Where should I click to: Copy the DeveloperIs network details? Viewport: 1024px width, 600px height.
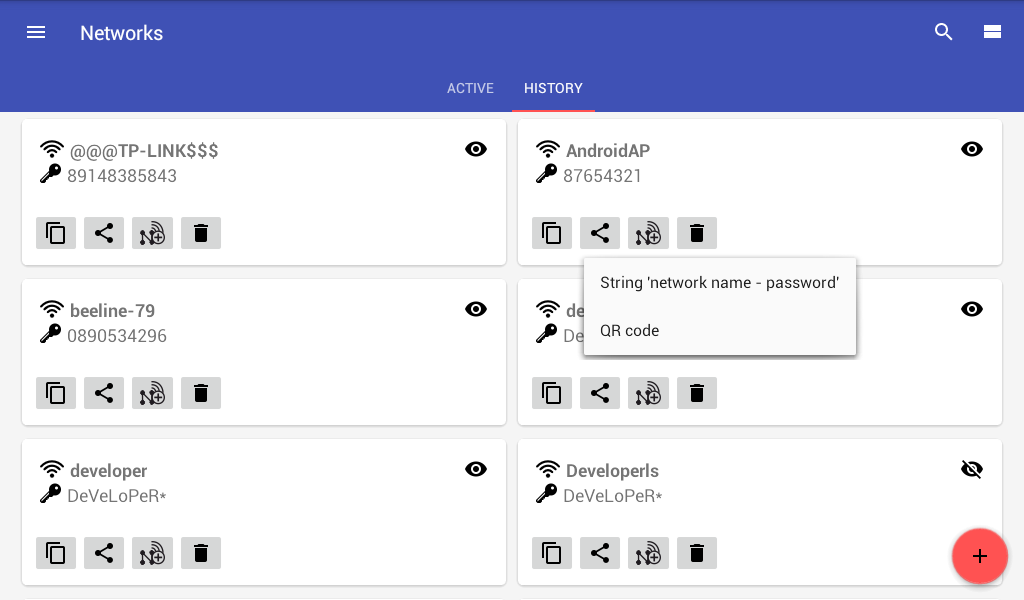tap(552, 553)
